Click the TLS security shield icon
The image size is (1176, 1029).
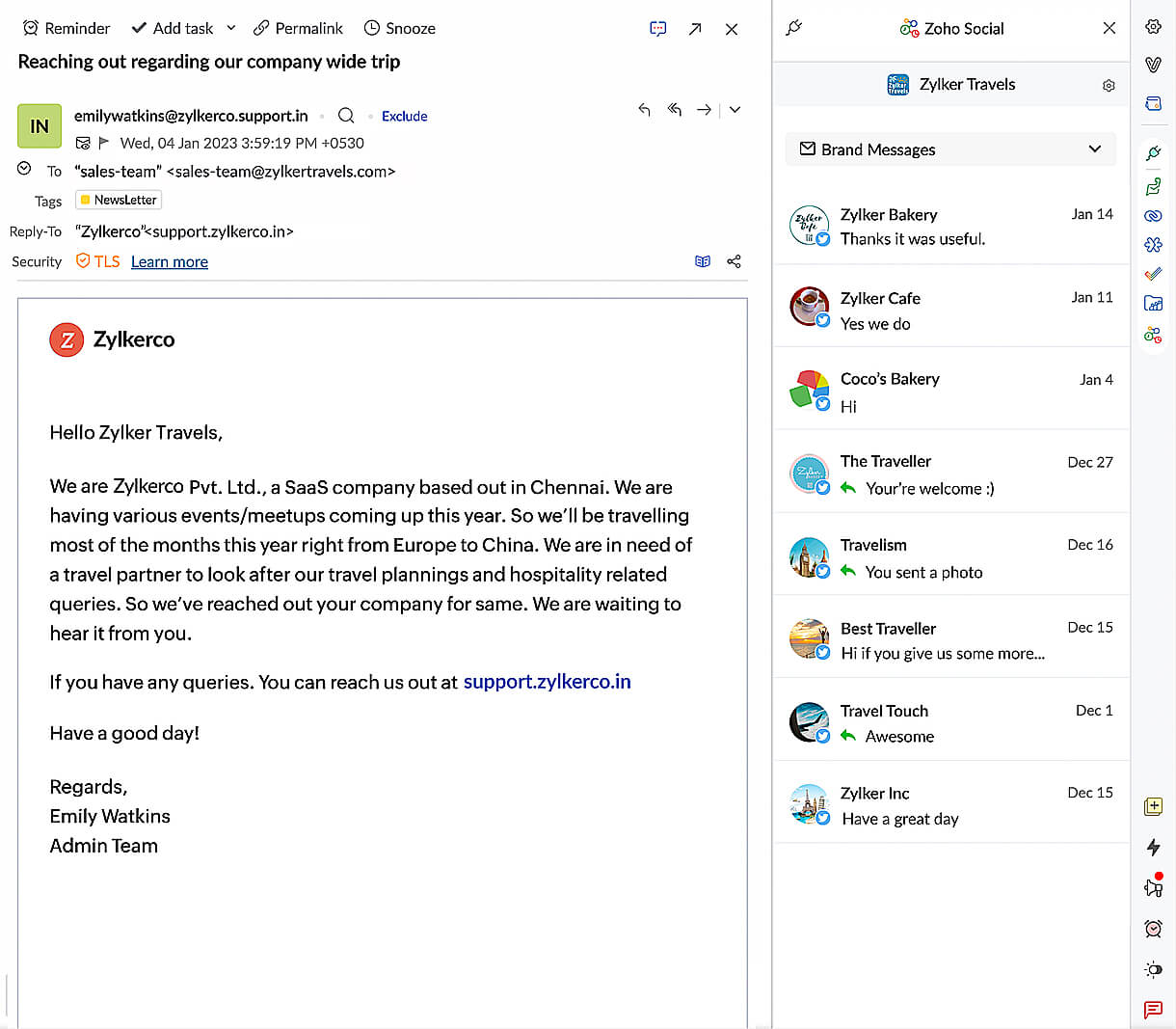[83, 260]
